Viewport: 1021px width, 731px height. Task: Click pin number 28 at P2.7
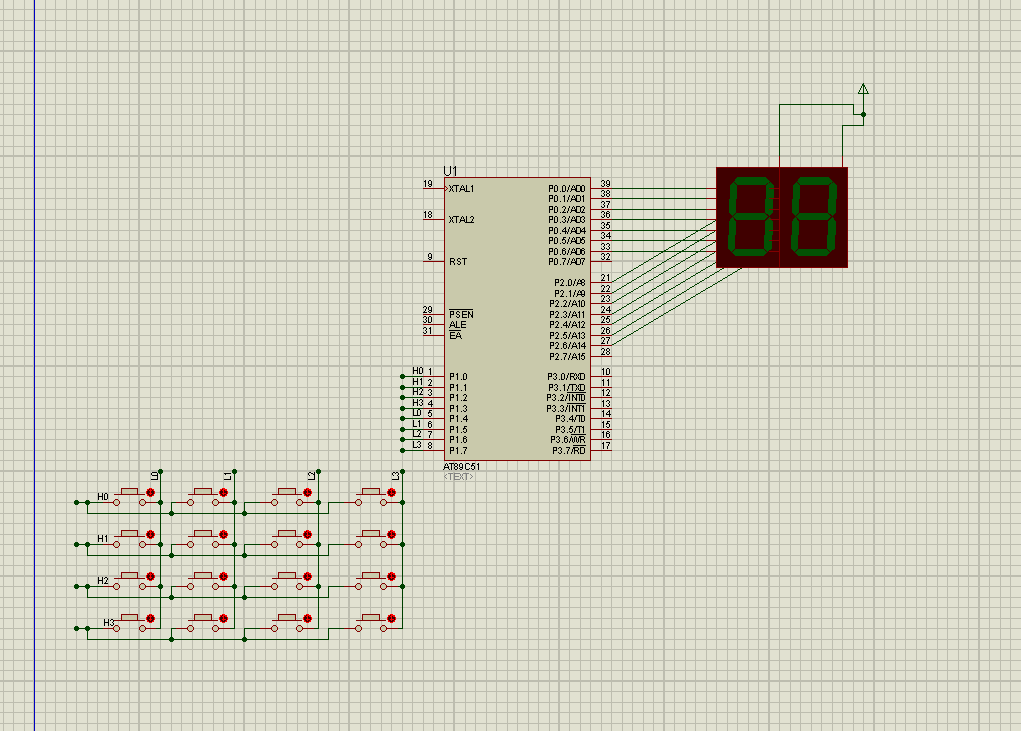click(x=606, y=352)
